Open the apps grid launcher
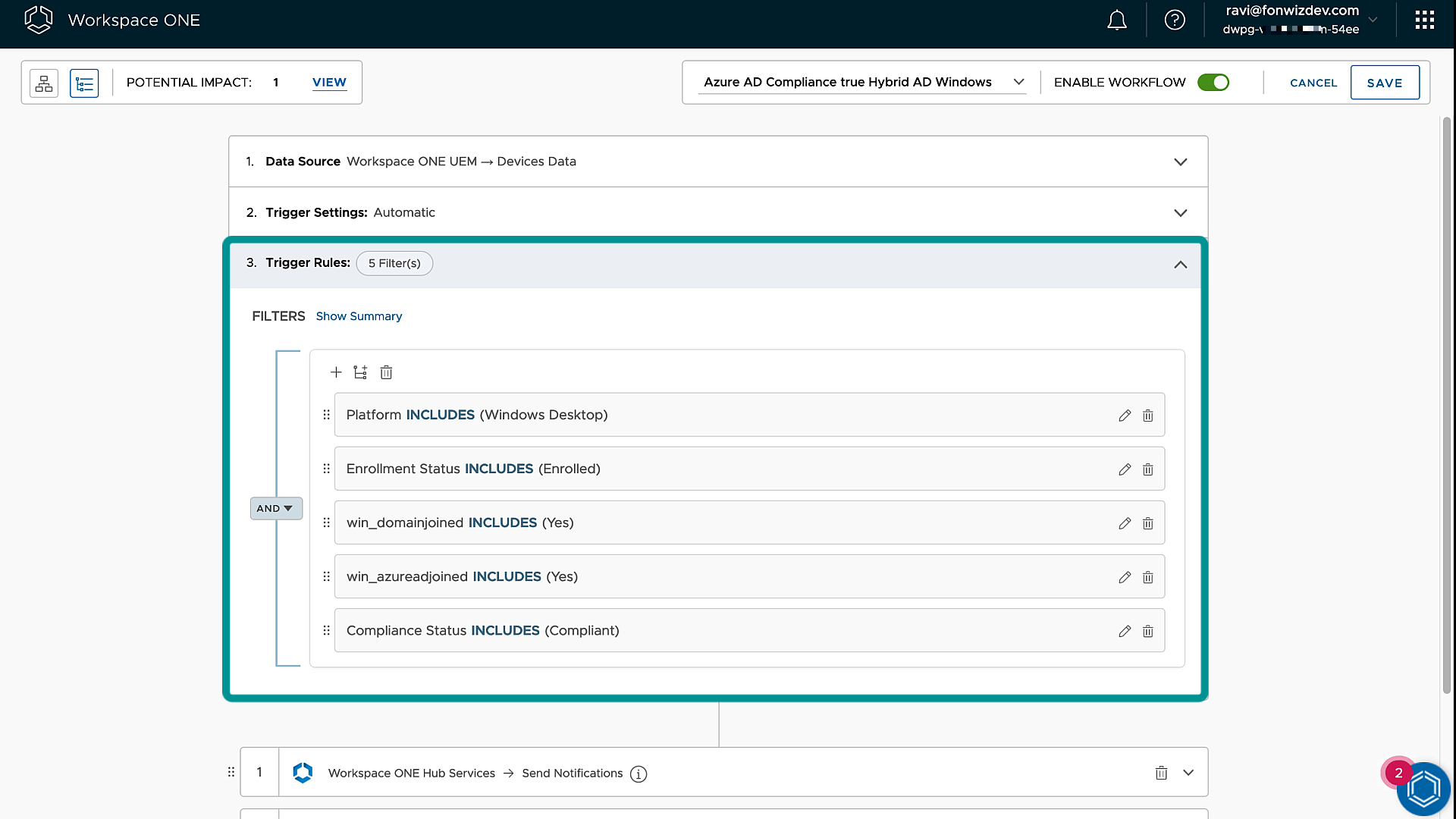This screenshot has width=1456, height=819. 1424,20
